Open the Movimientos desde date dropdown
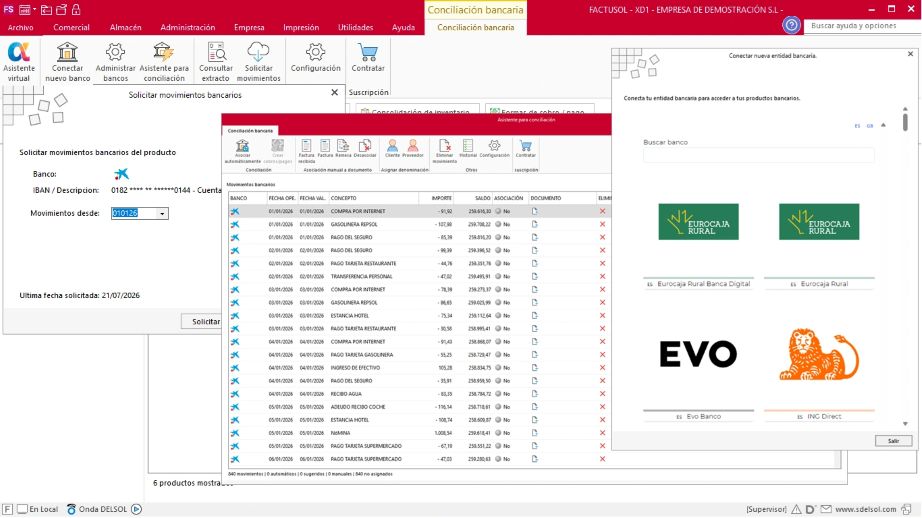This screenshot has width=922, height=518. (162, 213)
